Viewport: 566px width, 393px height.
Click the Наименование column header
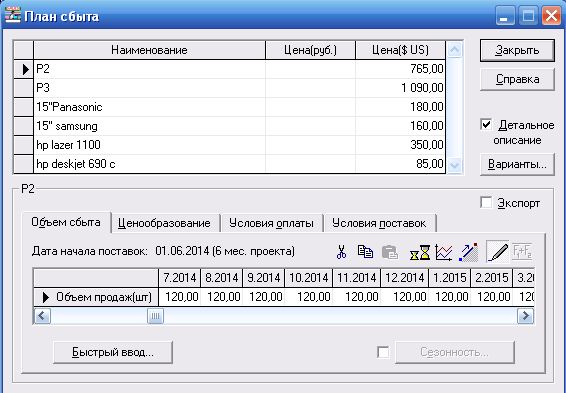149,50
